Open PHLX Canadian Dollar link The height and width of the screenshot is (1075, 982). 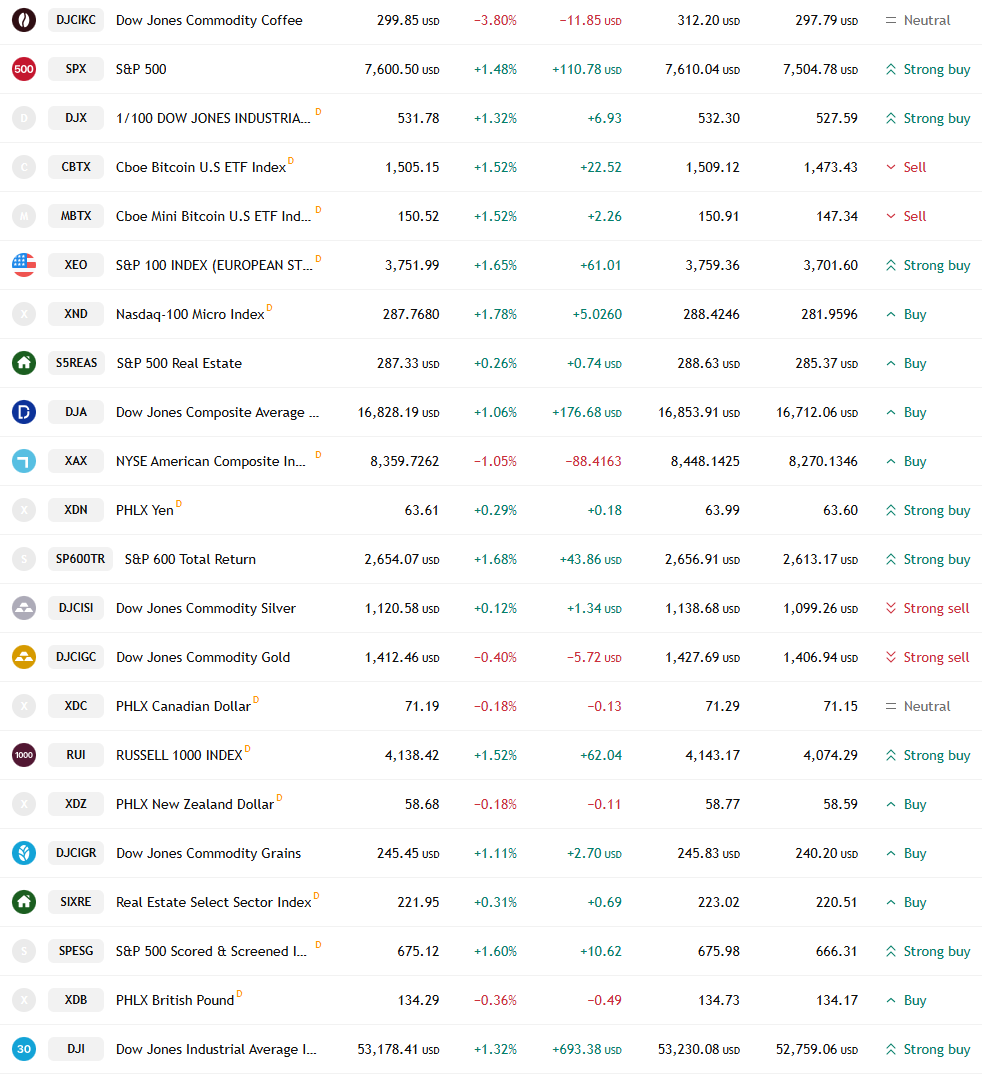click(x=183, y=706)
